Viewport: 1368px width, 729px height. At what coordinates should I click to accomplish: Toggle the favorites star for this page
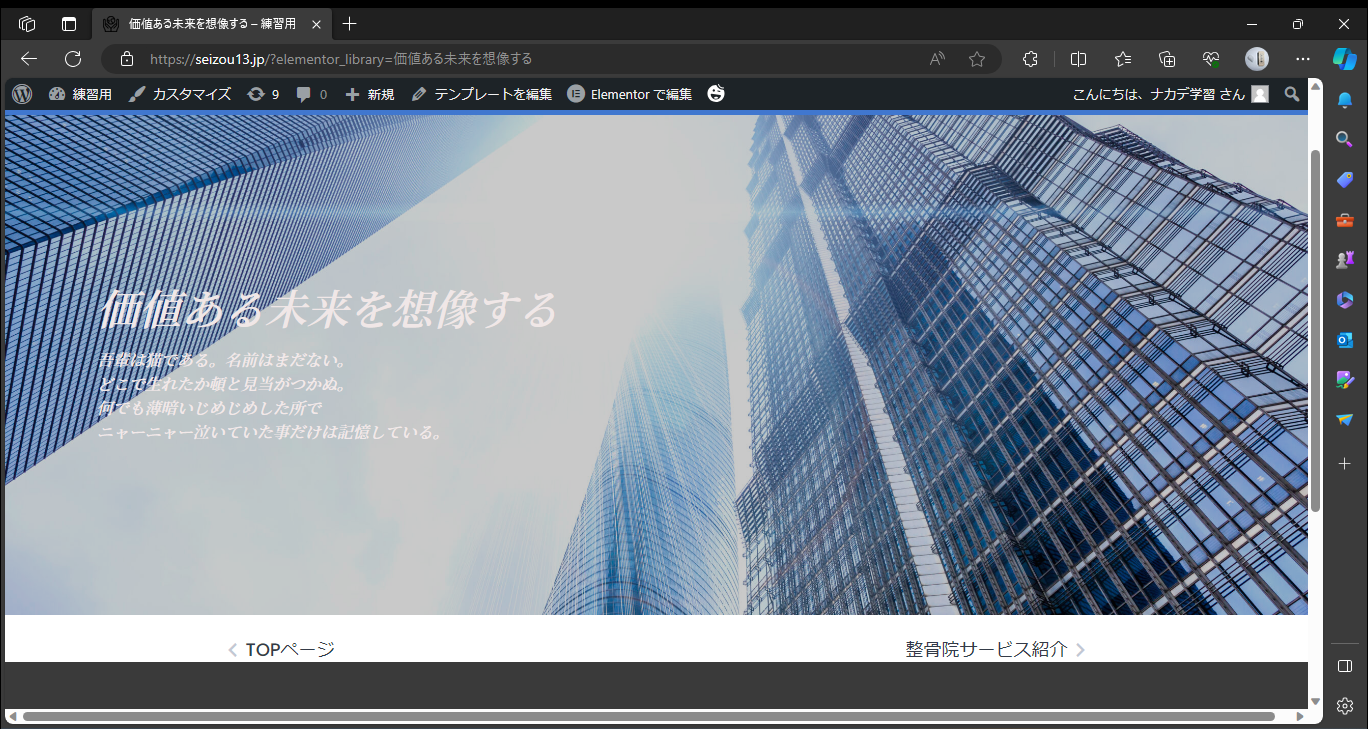[977, 59]
